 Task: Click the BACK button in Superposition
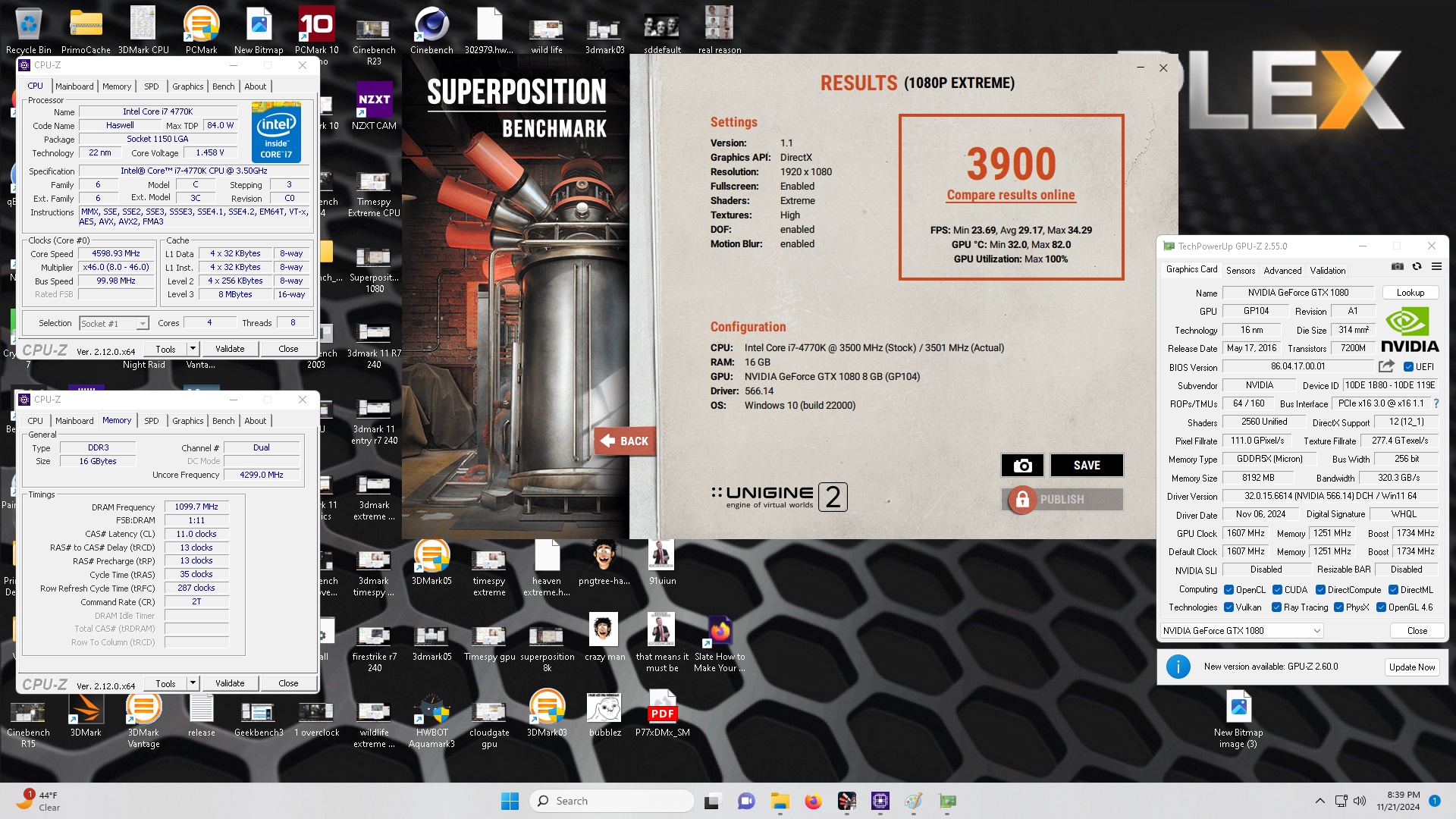pyautogui.click(x=625, y=441)
